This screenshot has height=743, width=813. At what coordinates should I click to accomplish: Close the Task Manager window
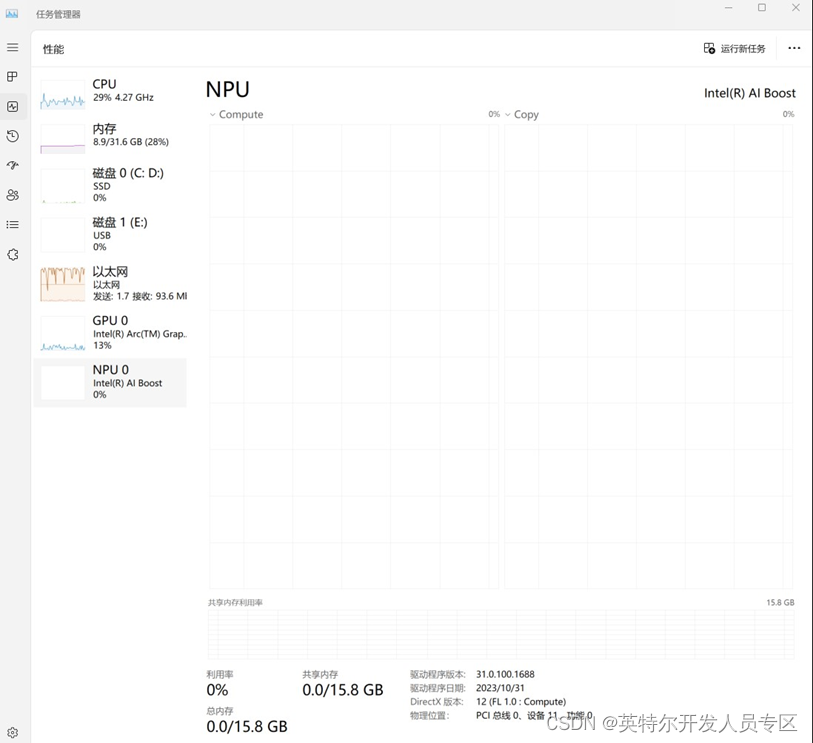pos(796,8)
